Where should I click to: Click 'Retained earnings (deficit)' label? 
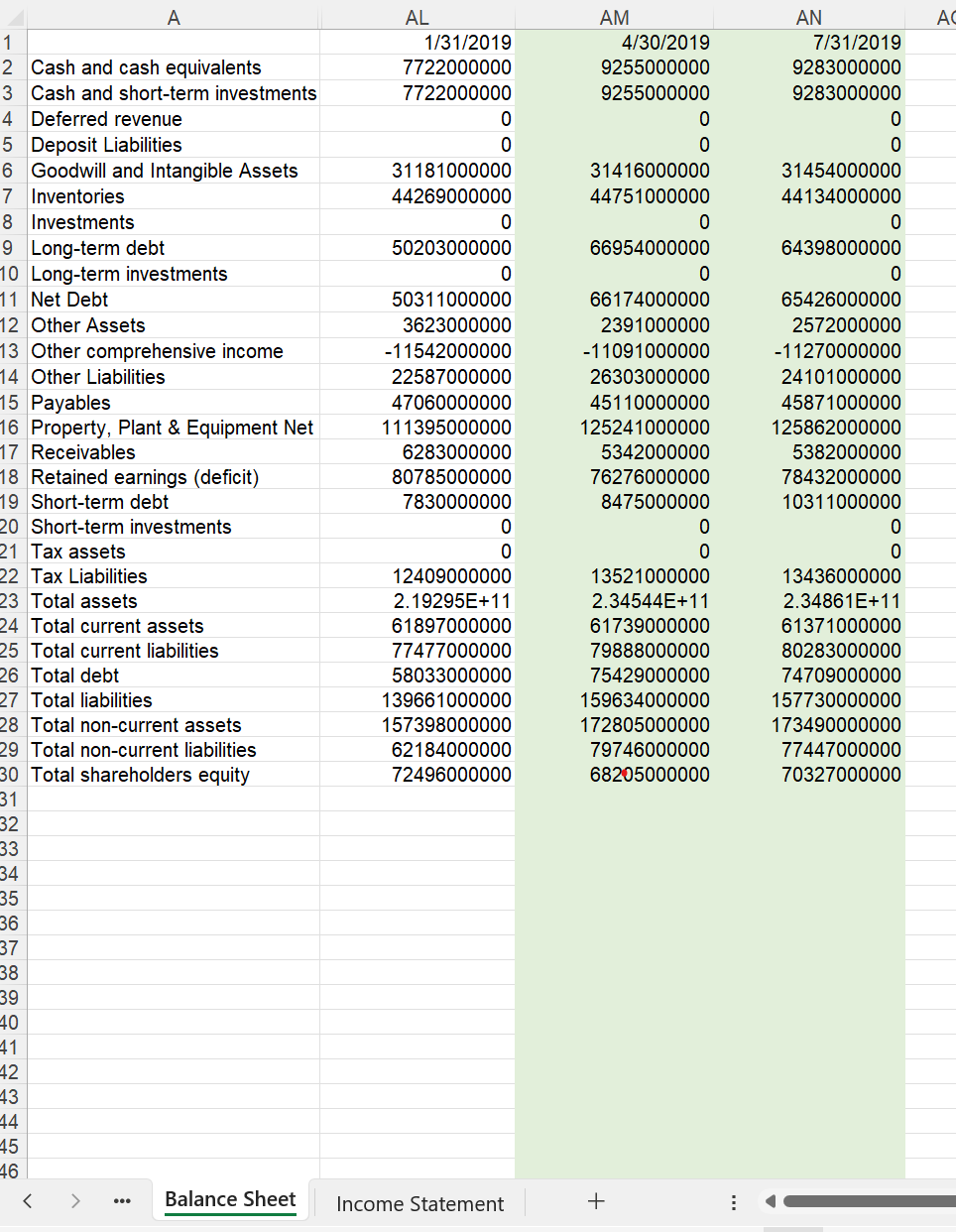(145, 477)
